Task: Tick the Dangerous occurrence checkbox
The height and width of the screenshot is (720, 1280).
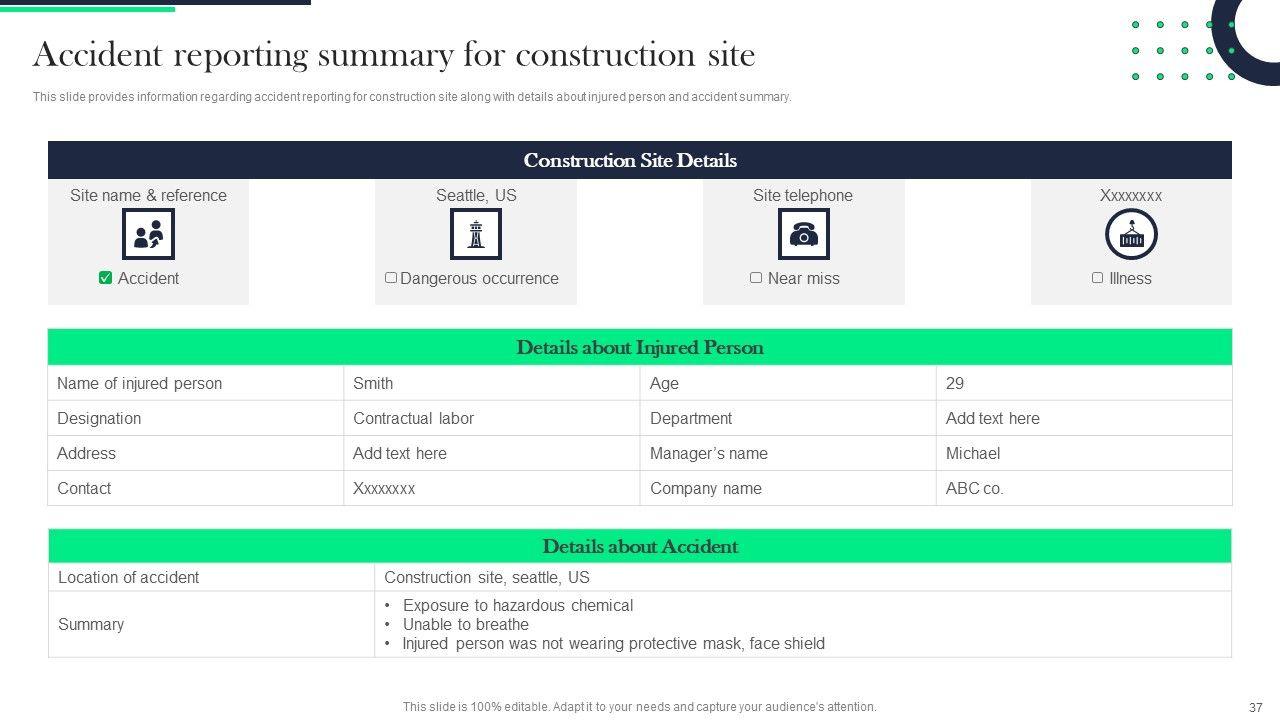Action: [x=391, y=278]
